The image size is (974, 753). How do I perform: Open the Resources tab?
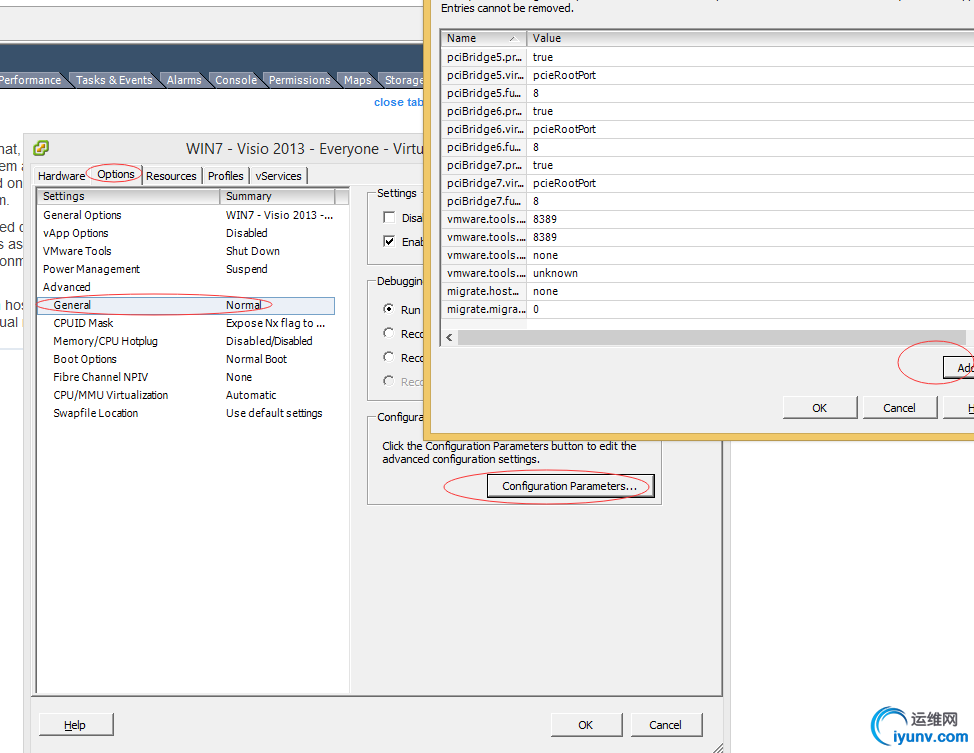[171, 176]
